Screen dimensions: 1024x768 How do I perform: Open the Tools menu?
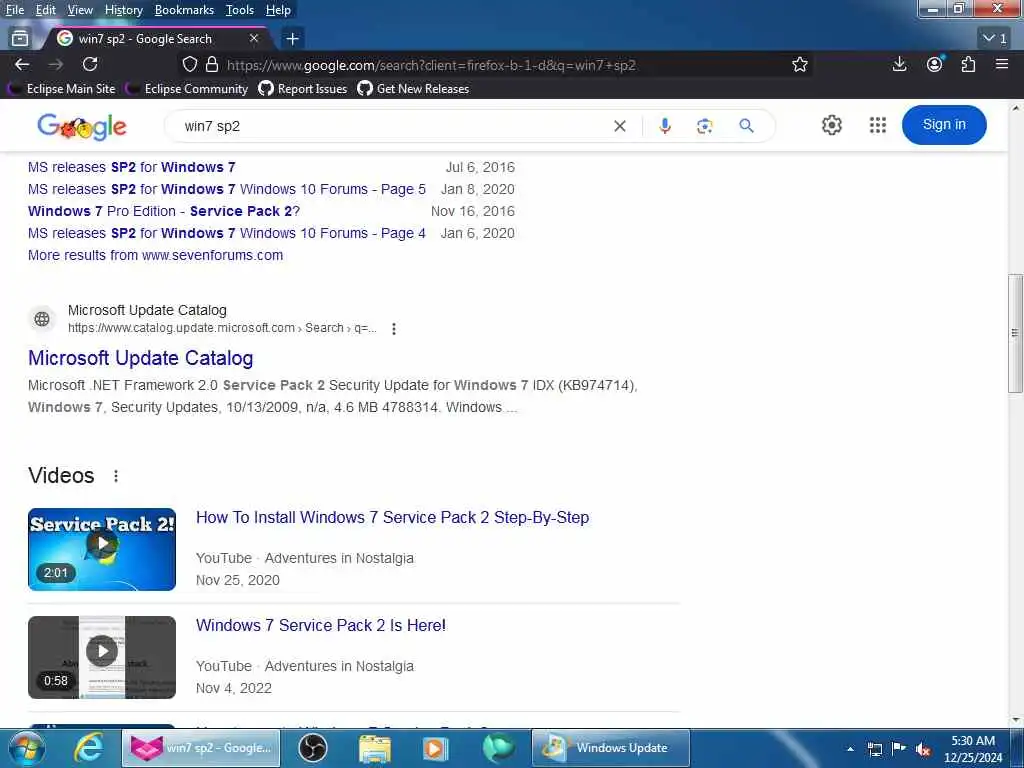(240, 10)
